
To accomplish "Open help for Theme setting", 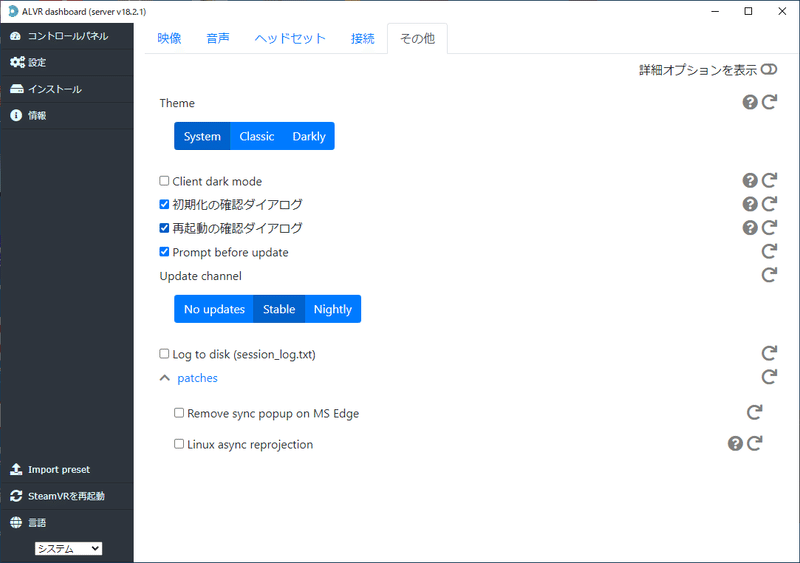I will (749, 102).
